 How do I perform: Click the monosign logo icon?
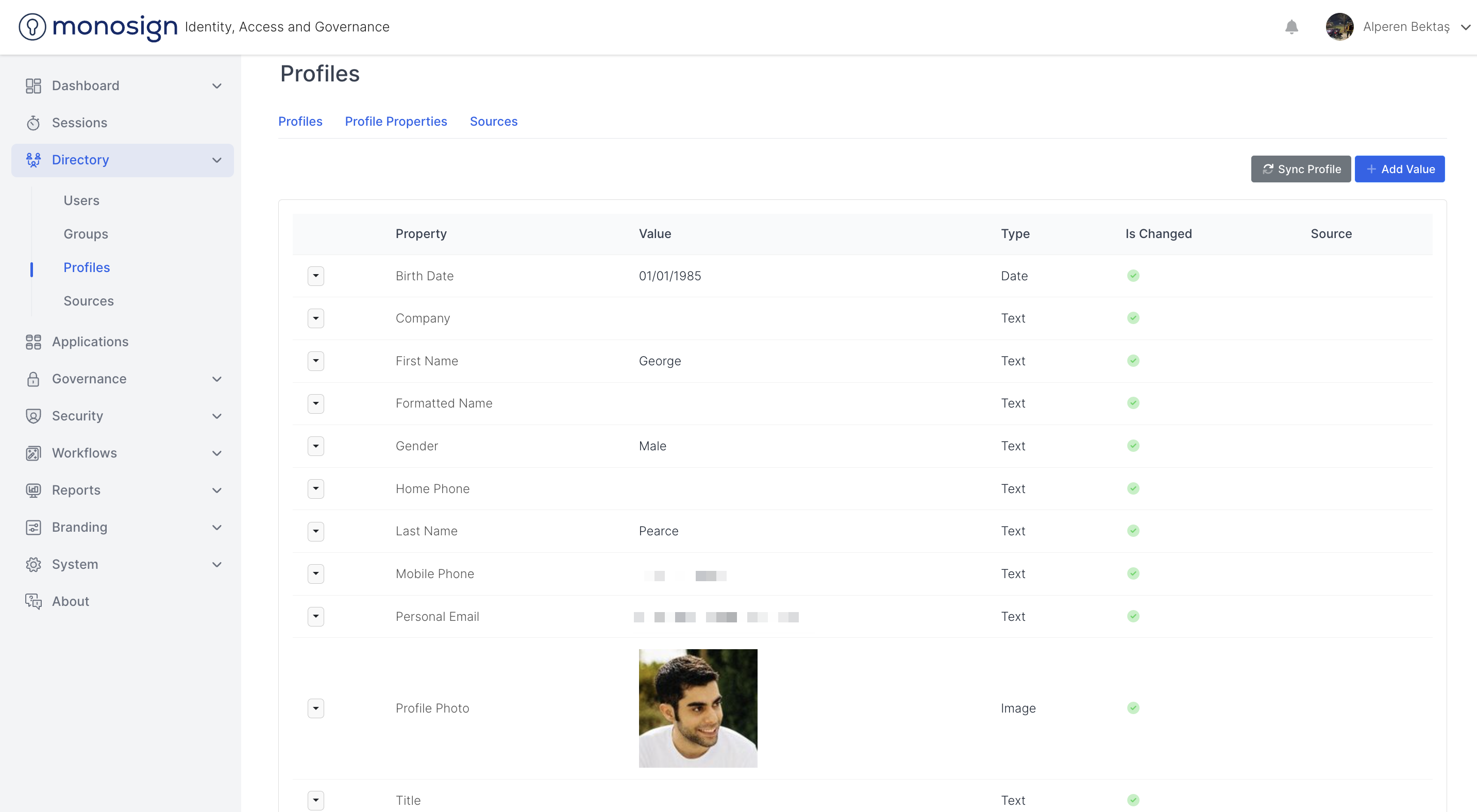tap(32, 27)
